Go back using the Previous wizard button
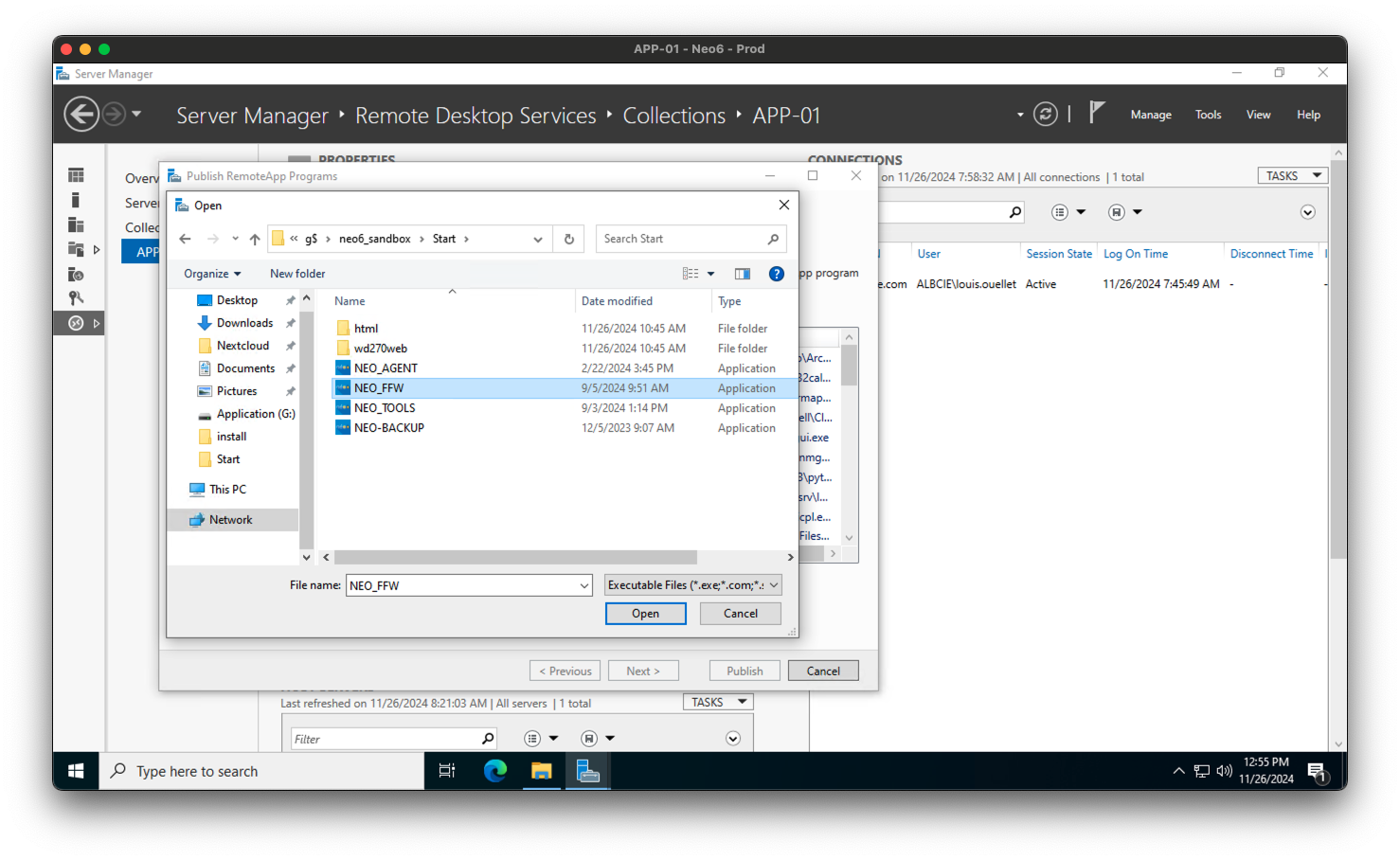This screenshot has height=860, width=1400. pos(565,670)
